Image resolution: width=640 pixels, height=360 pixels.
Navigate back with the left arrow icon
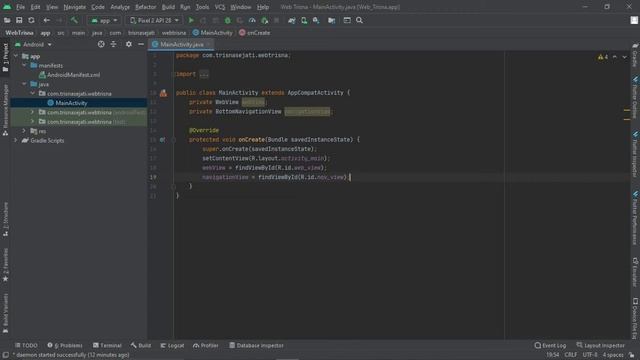pyautogui.click(x=47, y=20)
